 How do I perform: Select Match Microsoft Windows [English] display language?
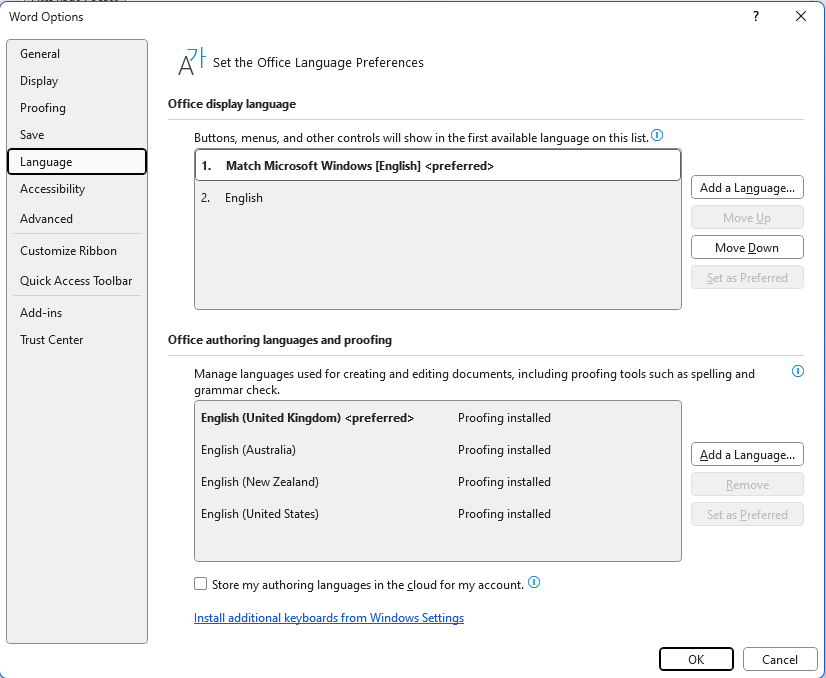[x=438, y=165]
